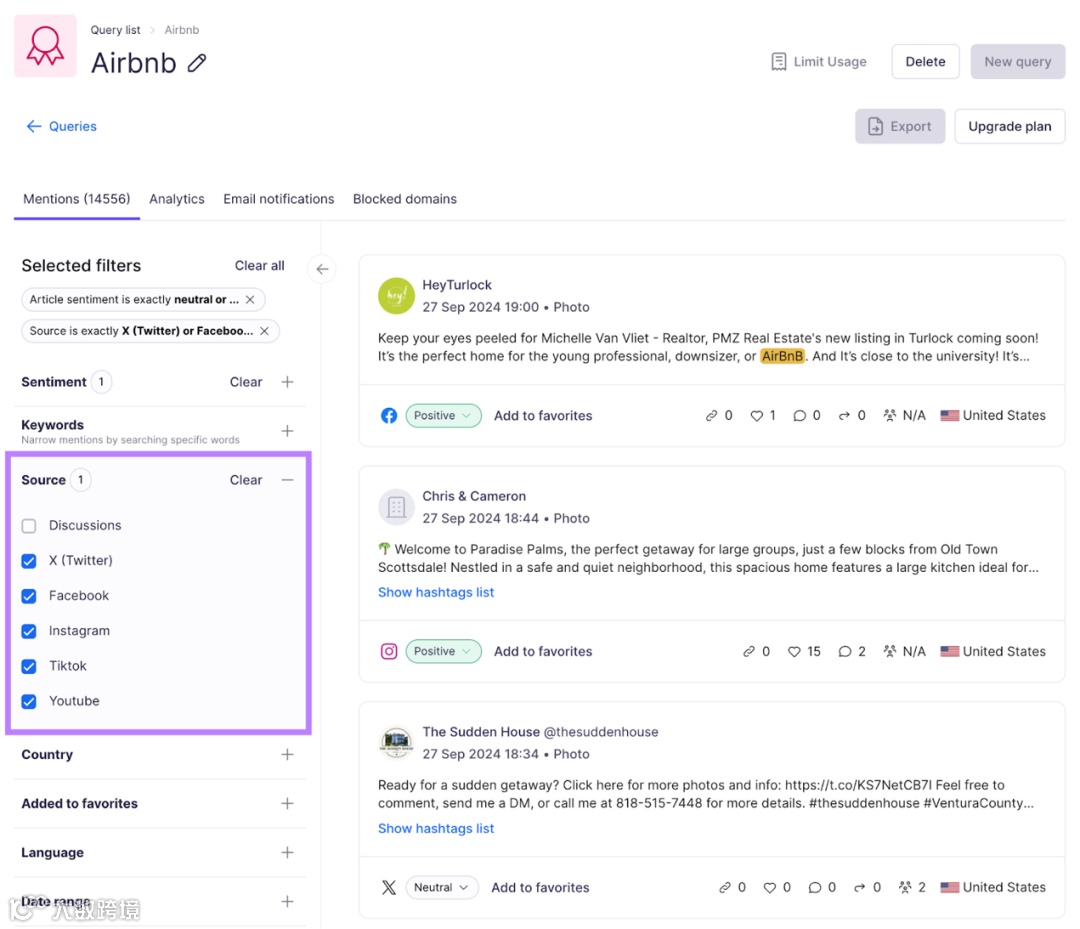Click the Limit Usage receipt icon

click(779, 62)
